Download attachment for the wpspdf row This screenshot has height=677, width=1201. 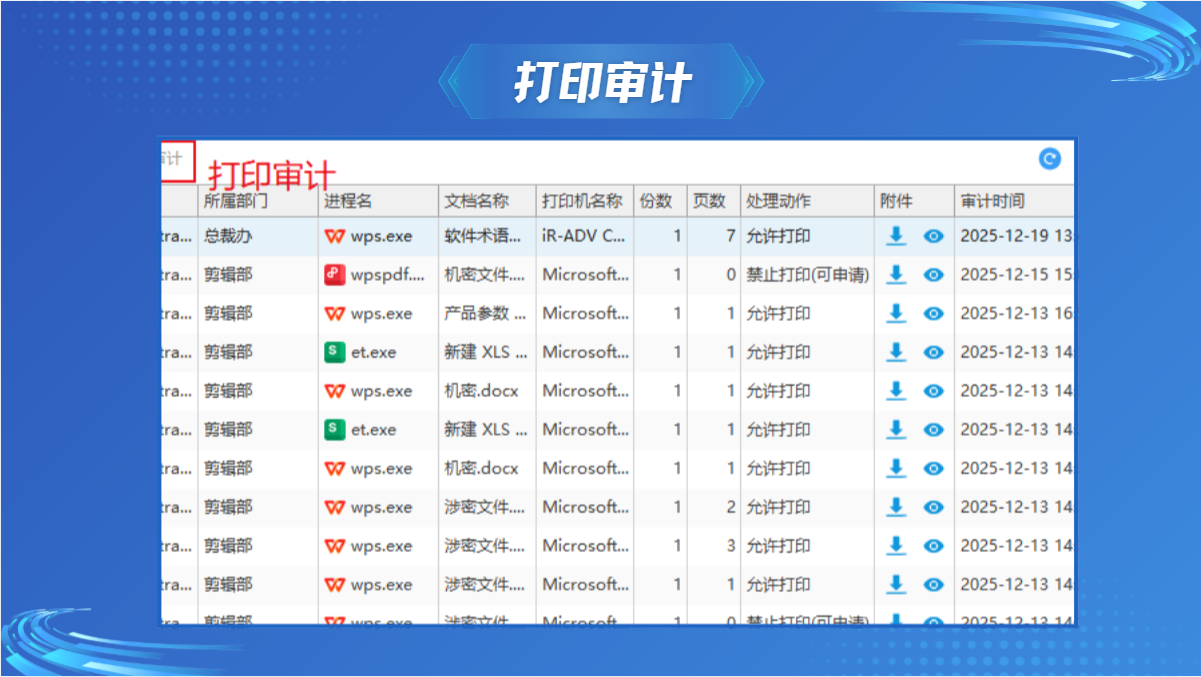coord(896,274)
